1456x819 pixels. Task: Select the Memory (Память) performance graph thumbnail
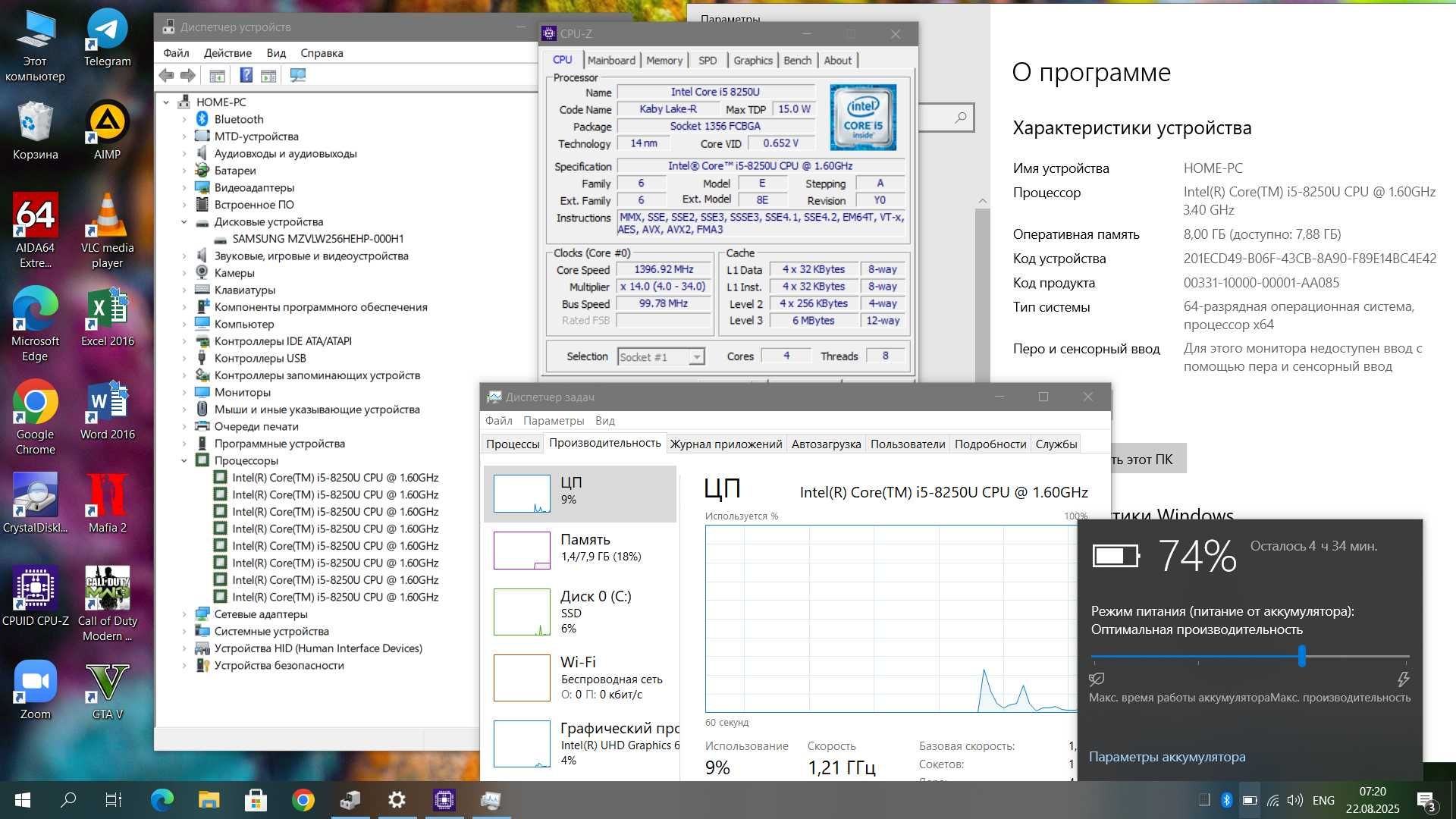pyautogui.click(x=522, y=550)
